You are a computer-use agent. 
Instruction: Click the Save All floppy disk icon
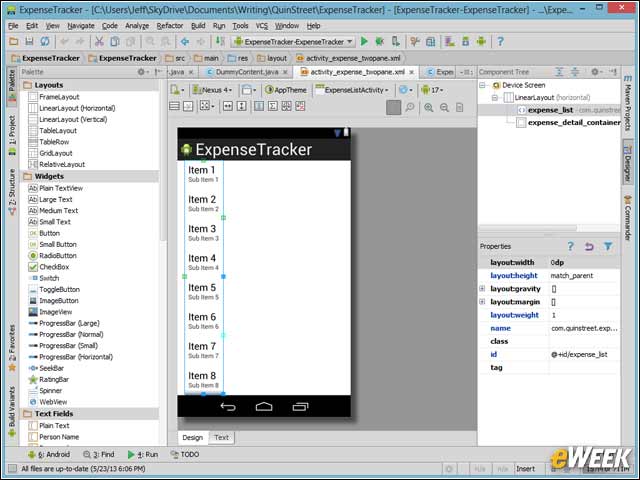[29, 42]
